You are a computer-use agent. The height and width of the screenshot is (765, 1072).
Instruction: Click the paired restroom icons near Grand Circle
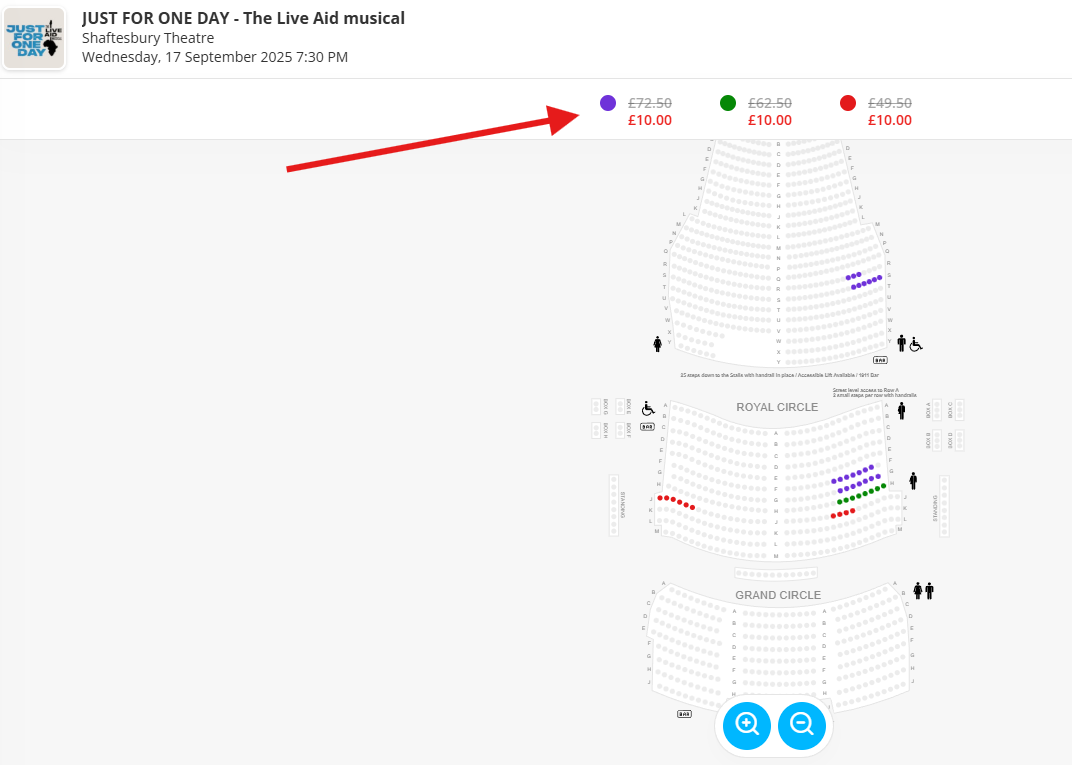click(924, 591)
